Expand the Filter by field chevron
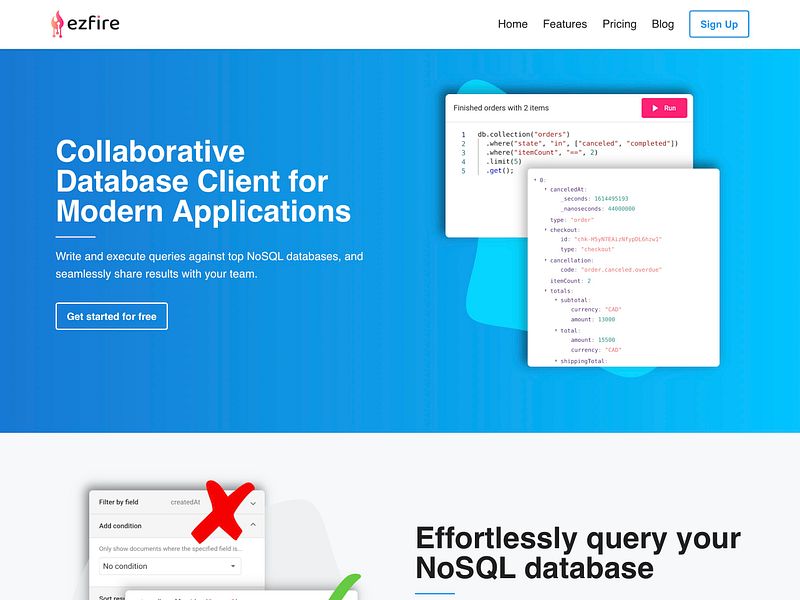800x600 pixels. click(x=253, y=504)
